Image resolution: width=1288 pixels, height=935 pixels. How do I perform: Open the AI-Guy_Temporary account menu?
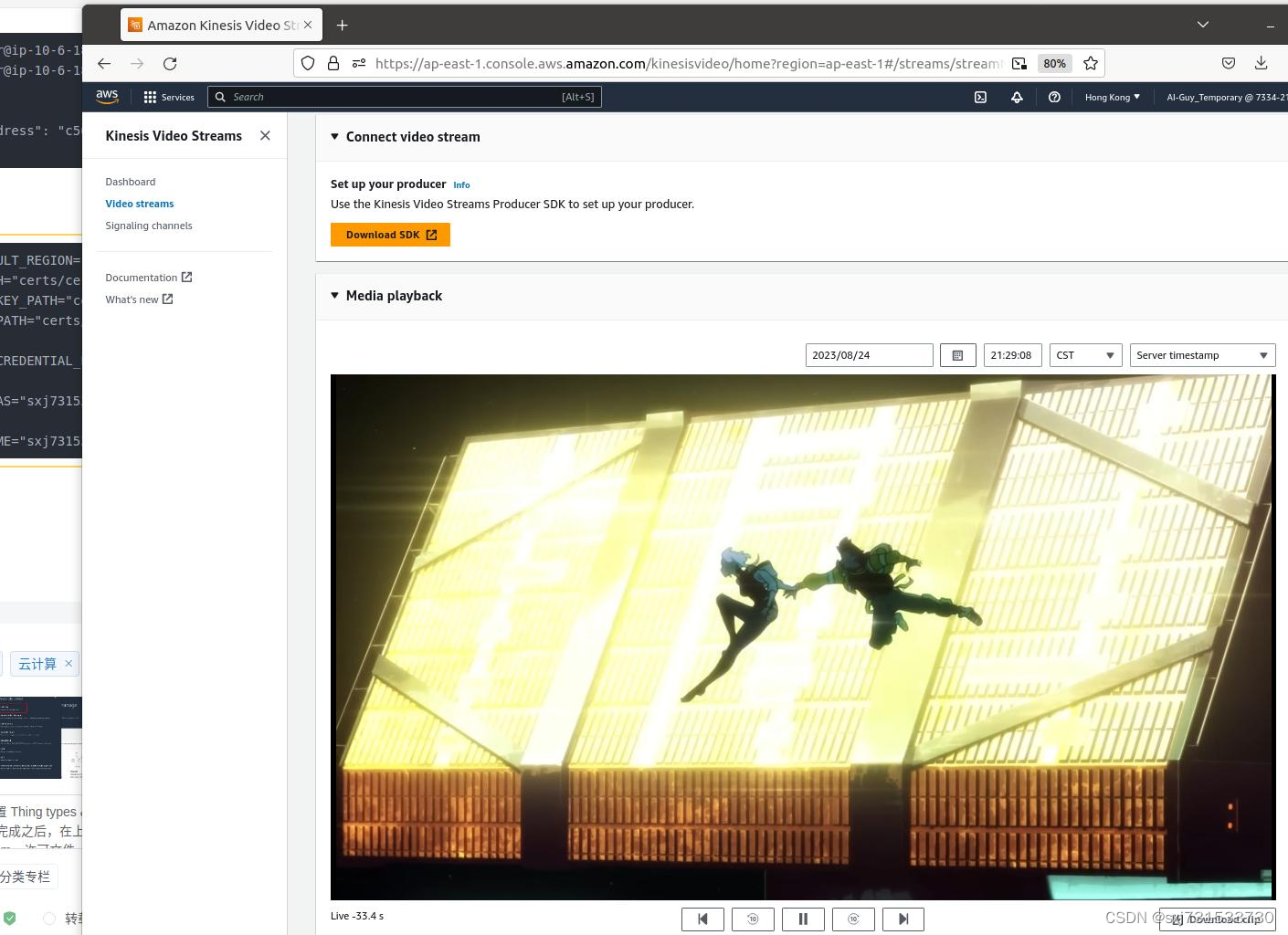click(x=1227, y=97)
